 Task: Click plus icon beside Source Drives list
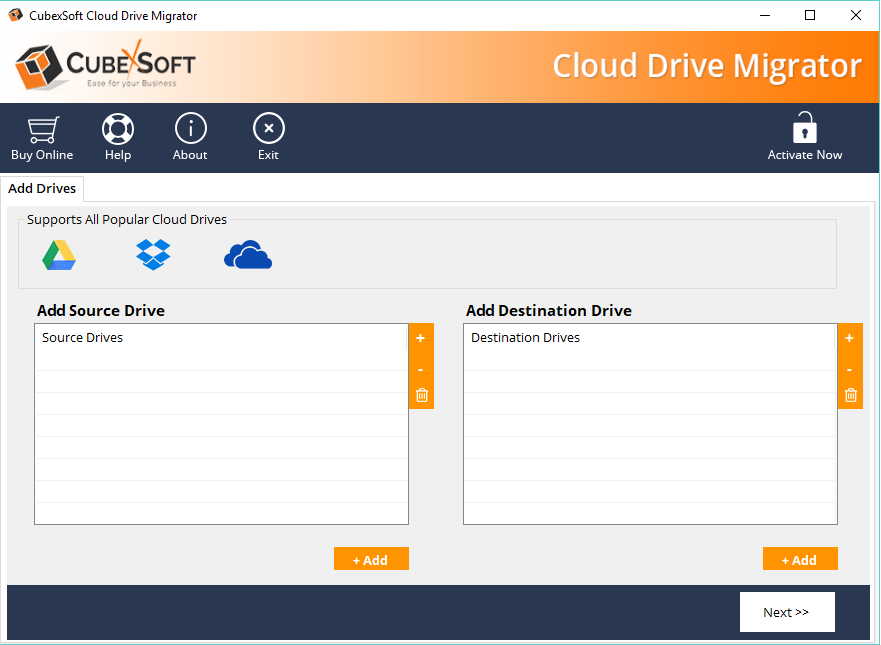tap(421, 338)
